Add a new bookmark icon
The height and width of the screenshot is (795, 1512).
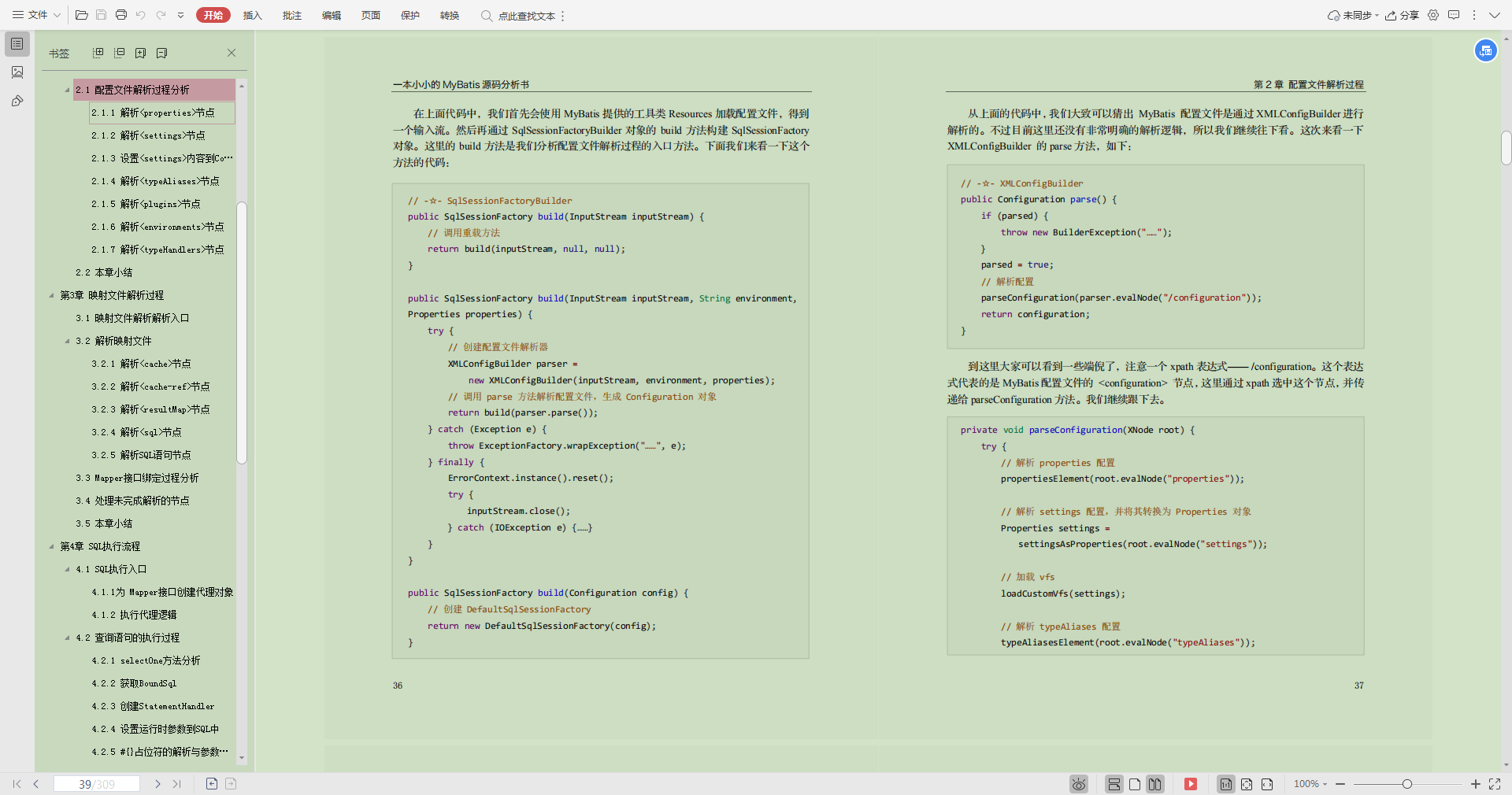click(141, 53)
